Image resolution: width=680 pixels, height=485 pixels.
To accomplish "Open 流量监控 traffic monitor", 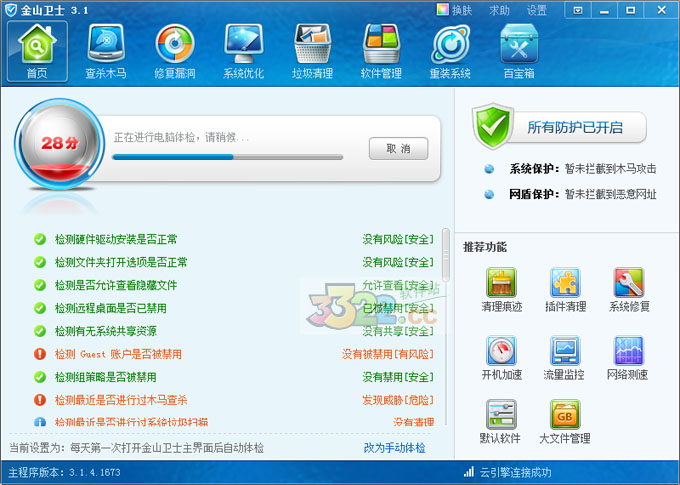I will (x=564, y=358).
